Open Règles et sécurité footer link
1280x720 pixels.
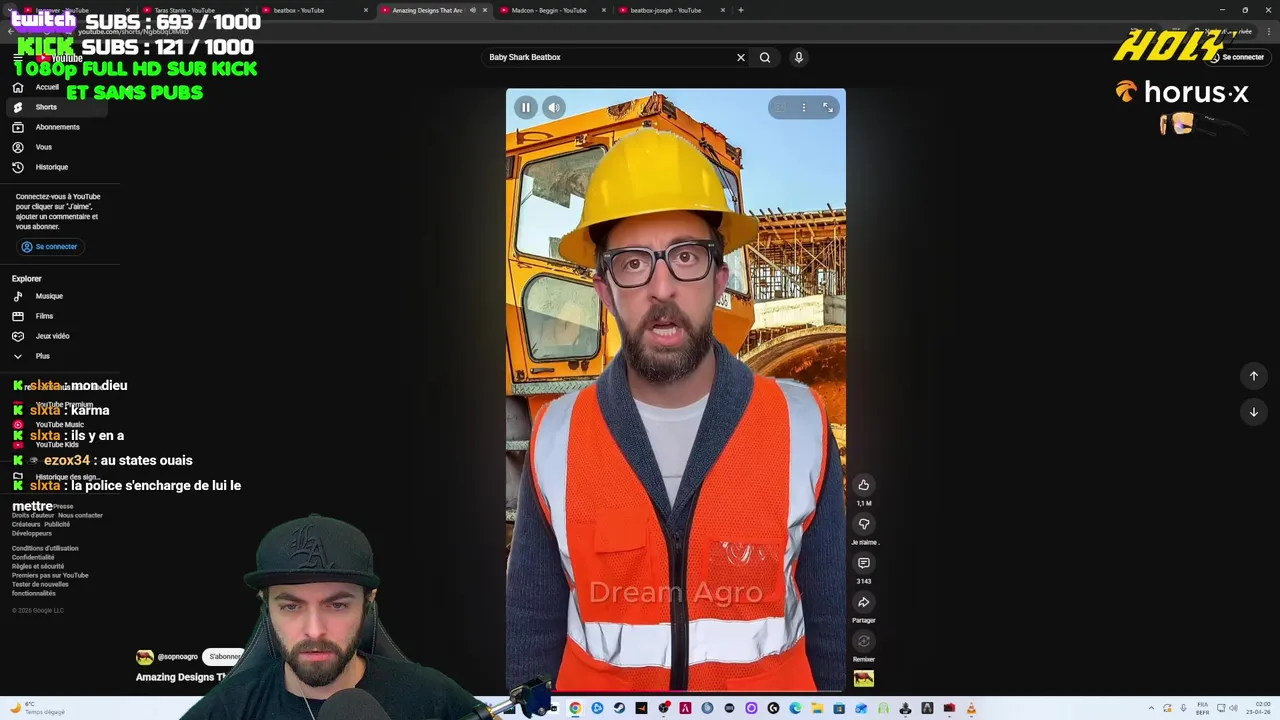click(38, 566)
